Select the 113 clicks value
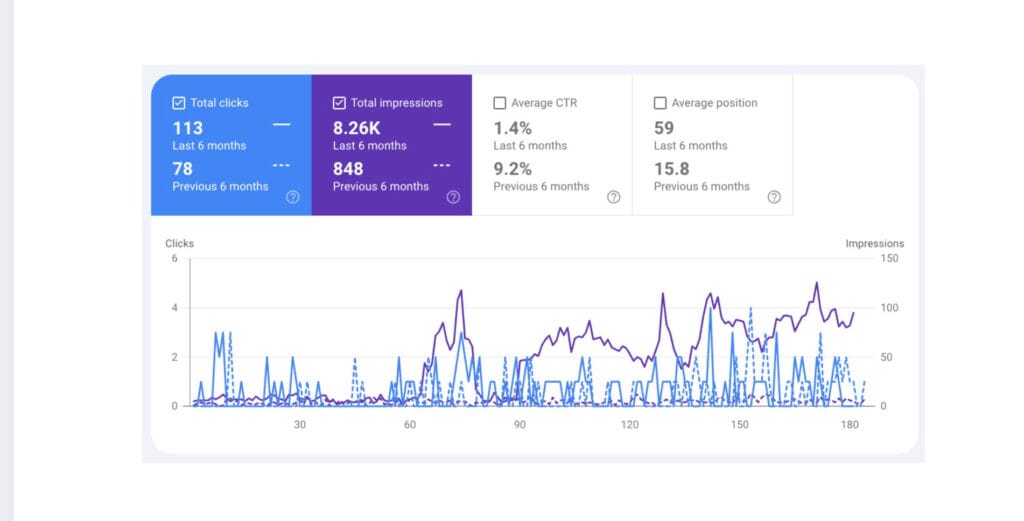Image resolution: width=1024 pixels, height=521 pixels. [x=188, y=128]
